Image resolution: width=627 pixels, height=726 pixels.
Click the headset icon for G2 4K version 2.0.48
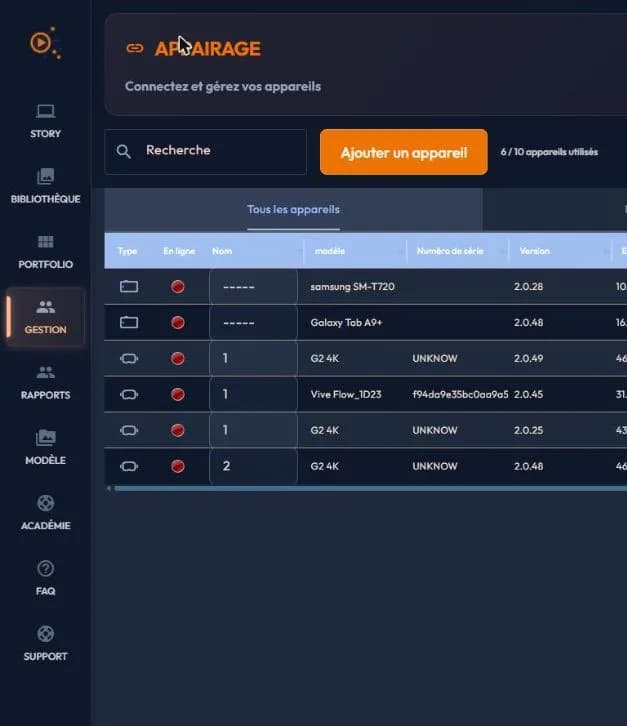click(129, 466)
